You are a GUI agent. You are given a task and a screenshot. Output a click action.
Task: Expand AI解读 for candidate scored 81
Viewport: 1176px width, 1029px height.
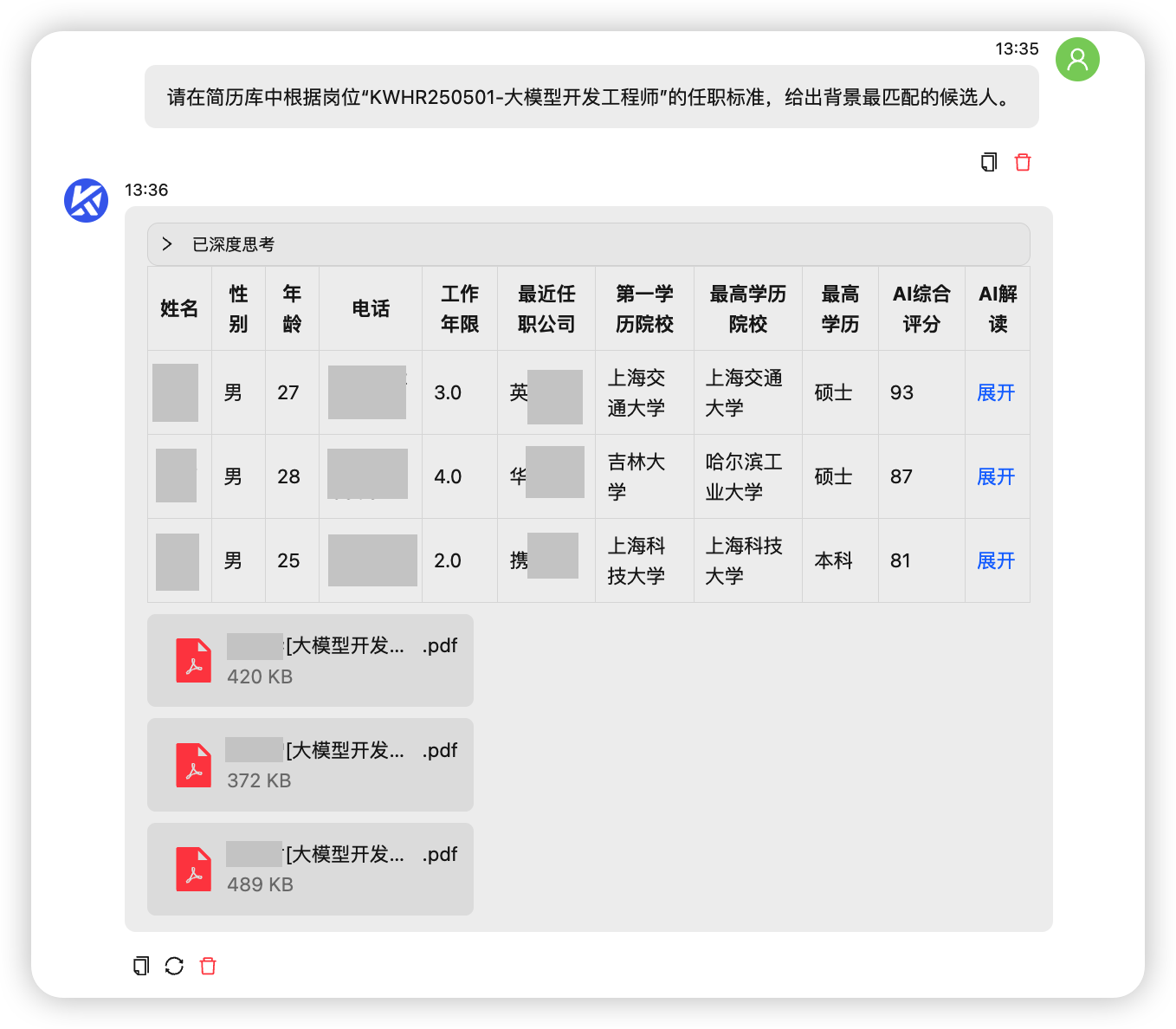click(x=996, y=560)
